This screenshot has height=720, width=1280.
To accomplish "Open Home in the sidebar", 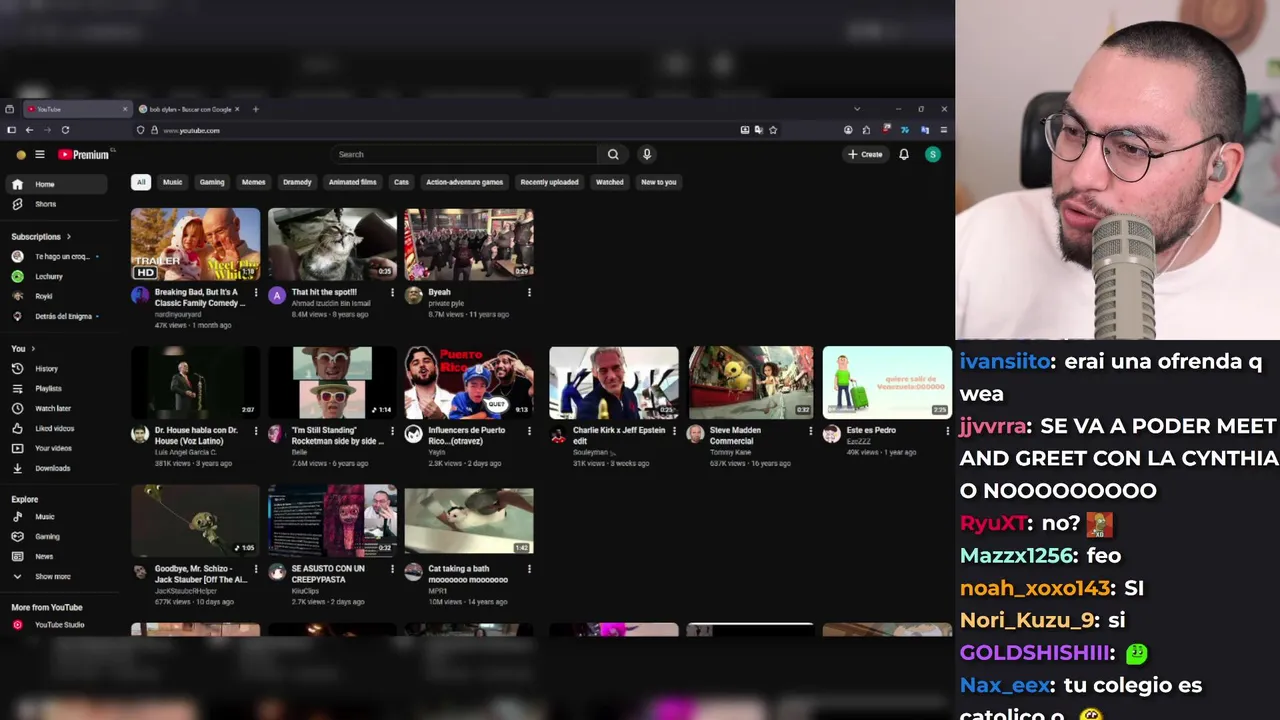I will (56, 184).
